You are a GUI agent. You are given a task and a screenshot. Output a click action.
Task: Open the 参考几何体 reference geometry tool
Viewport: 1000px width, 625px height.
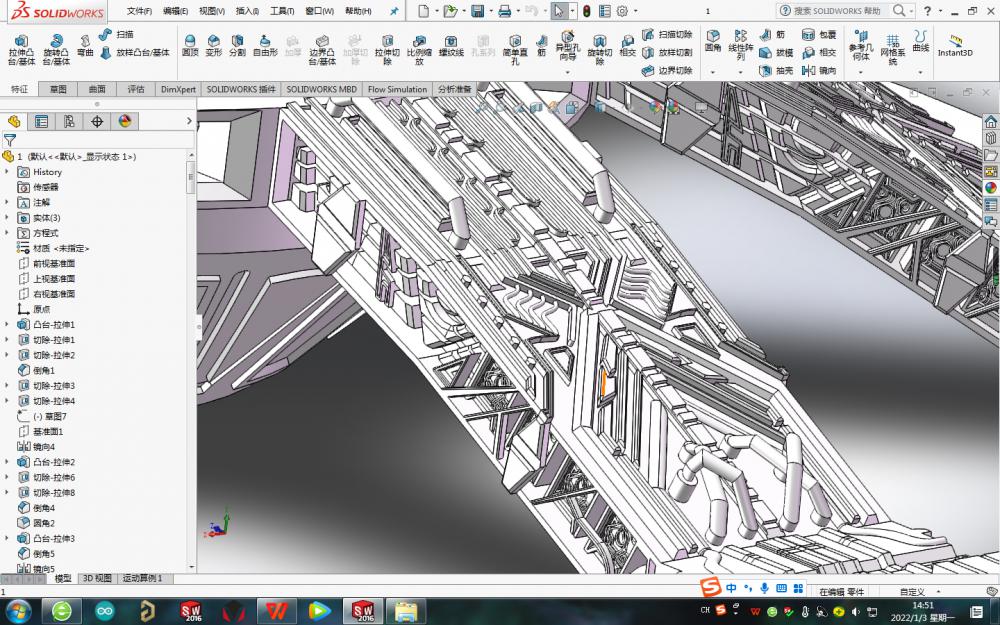point(861,45)
